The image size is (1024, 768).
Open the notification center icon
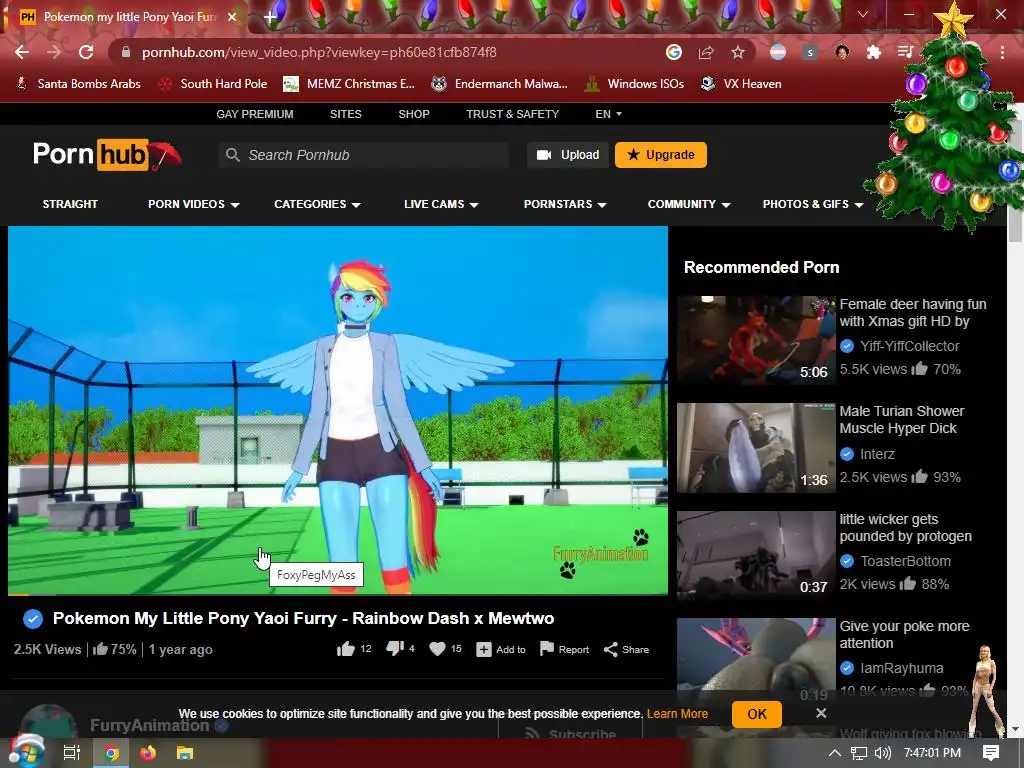991,753
